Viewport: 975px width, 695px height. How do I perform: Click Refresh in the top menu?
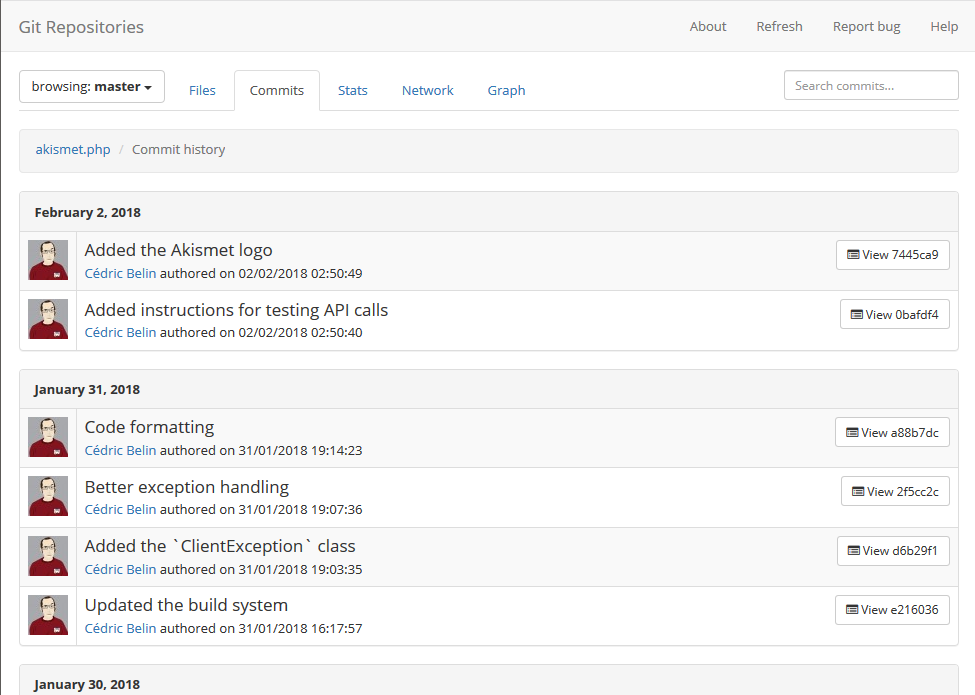[779, 27]
